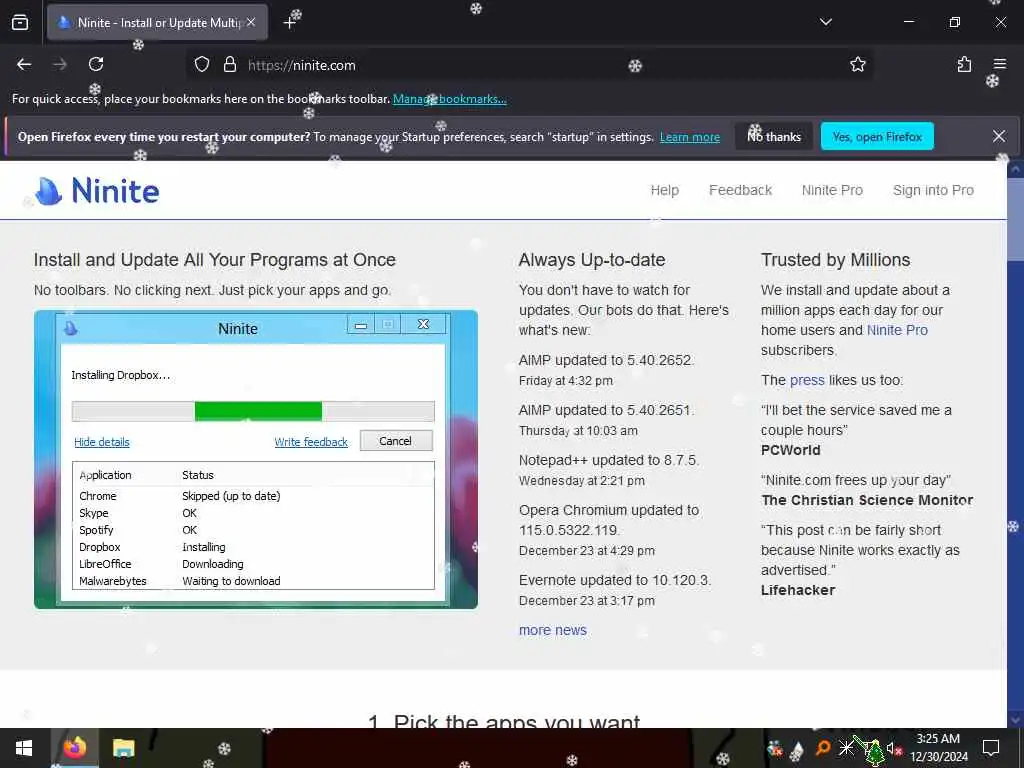The height and width of the screenshot is (768, 1024).
Task: Click the No thanks button
Action: (774, 136)
